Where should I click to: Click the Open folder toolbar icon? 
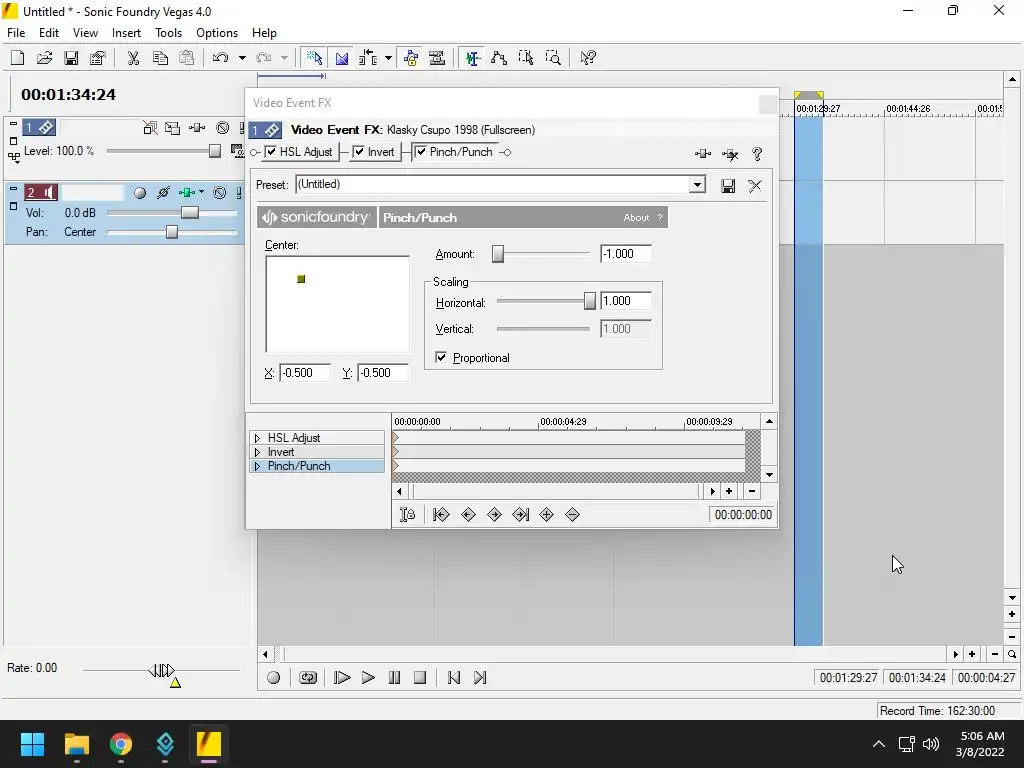[x=44, y=58]
